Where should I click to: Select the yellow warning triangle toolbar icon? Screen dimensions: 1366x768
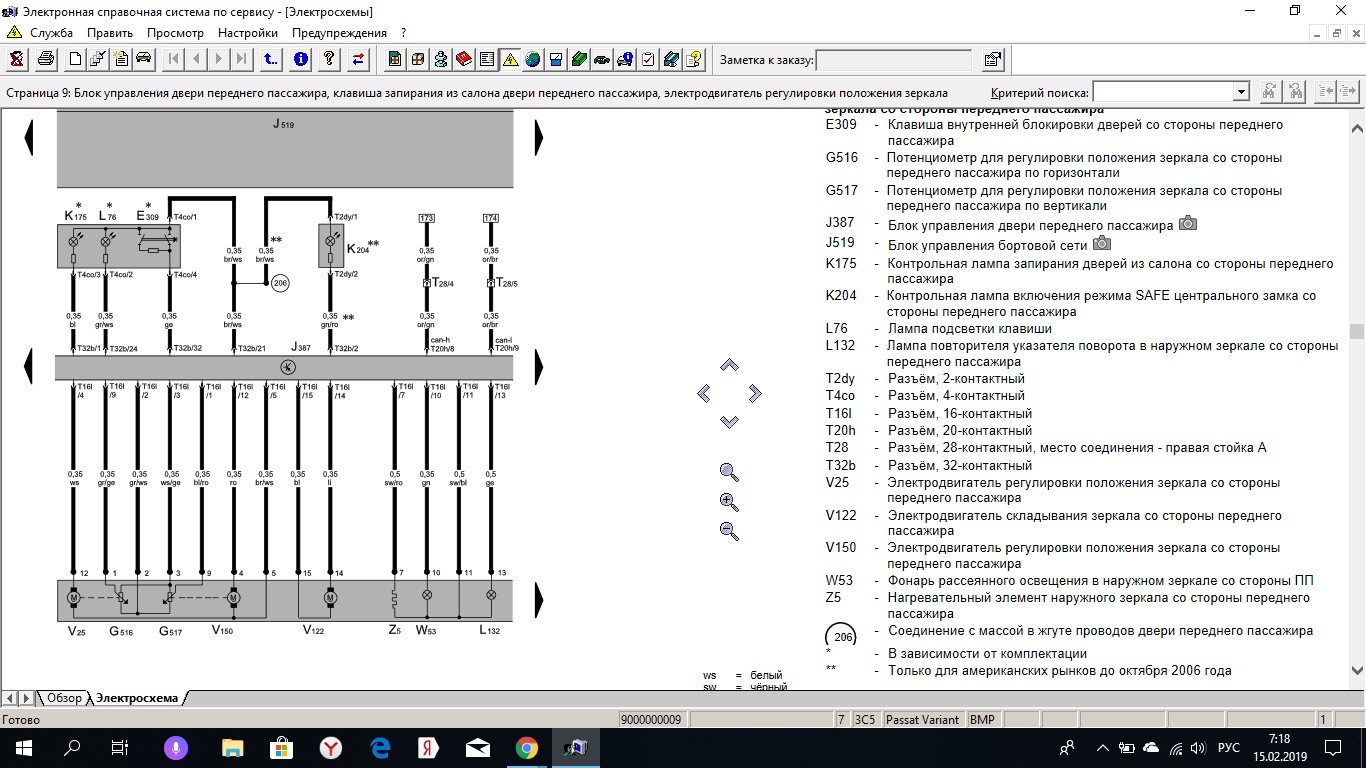[x=510, y=59]
